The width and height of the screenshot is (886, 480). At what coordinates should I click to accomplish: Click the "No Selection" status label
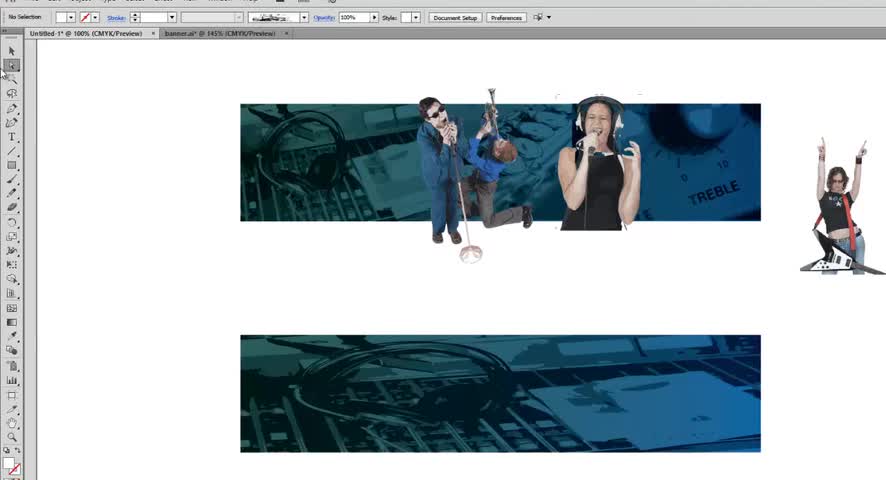25,17
